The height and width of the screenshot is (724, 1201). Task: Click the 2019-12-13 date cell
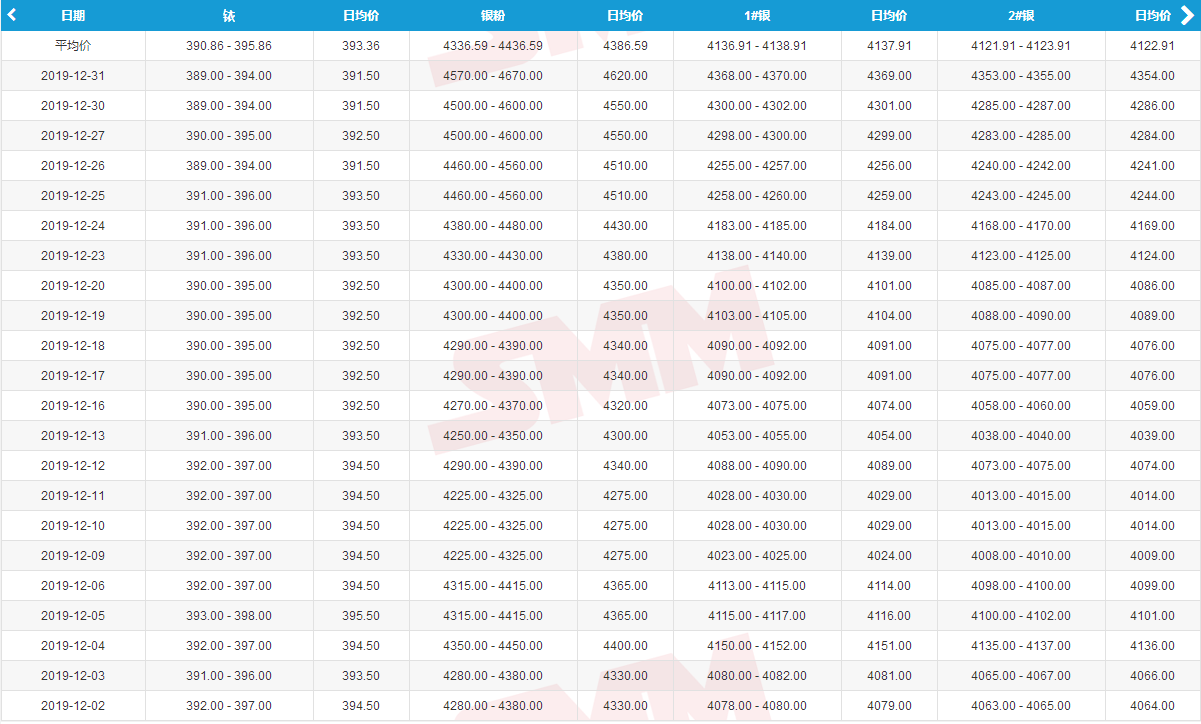(x=73, y=436)
